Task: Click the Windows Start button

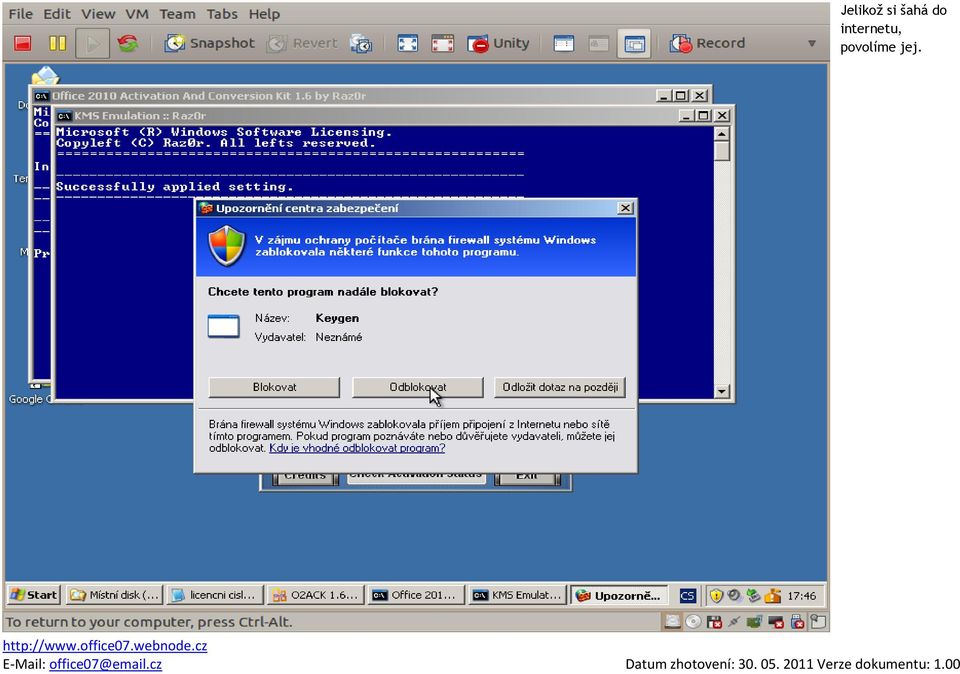Action: 34,594
